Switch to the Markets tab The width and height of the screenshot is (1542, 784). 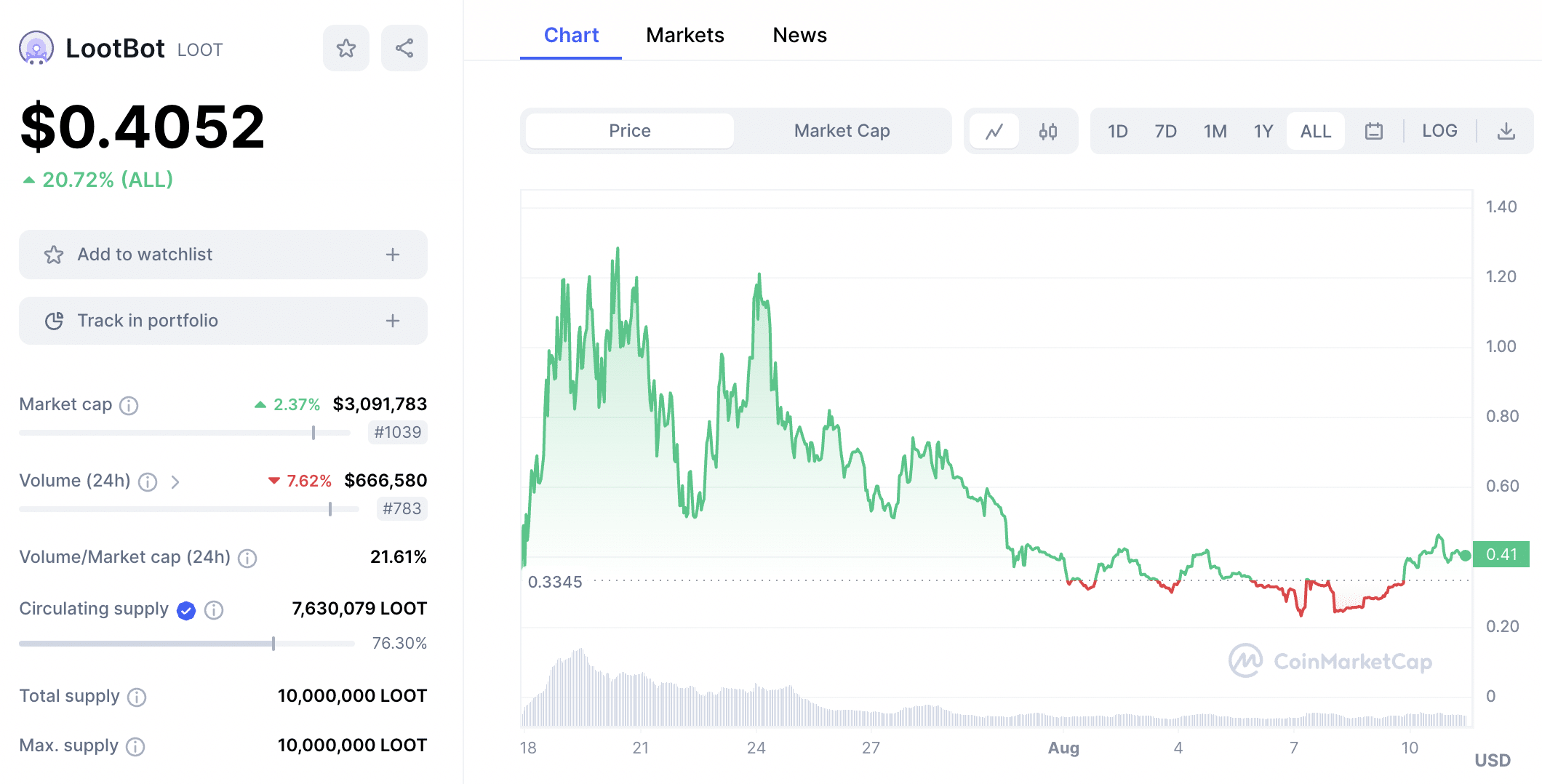click(684, 35)
